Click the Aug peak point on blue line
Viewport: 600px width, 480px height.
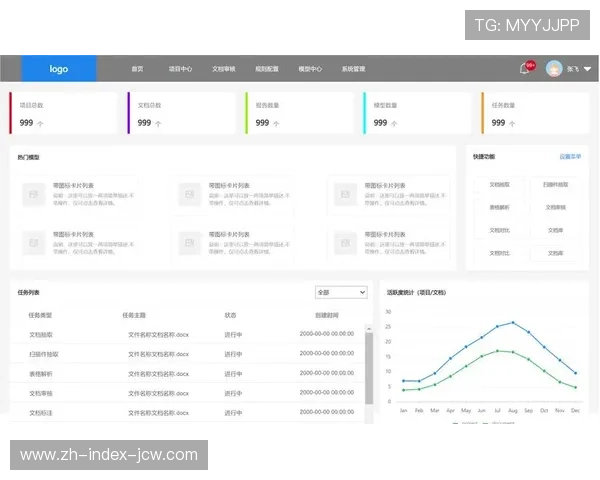513,323
